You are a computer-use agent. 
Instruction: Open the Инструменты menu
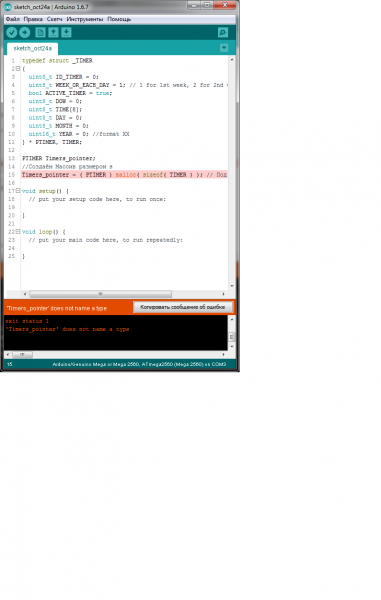click(x=85, y=19)
